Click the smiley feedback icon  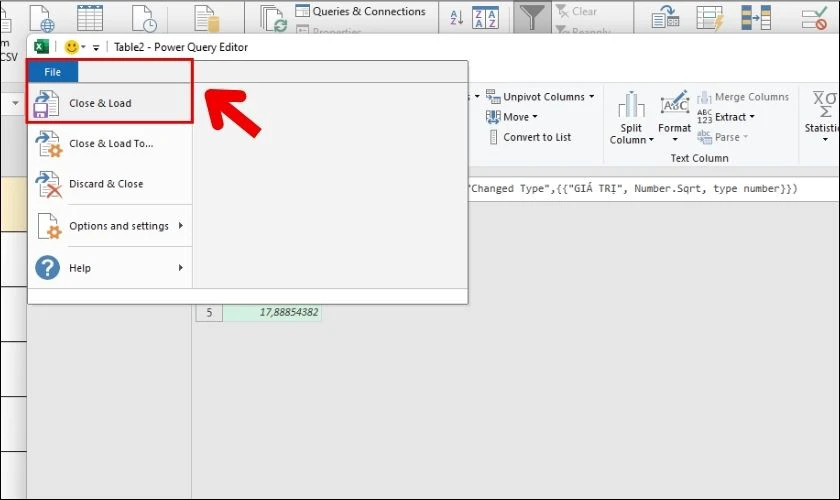[71, 47]
